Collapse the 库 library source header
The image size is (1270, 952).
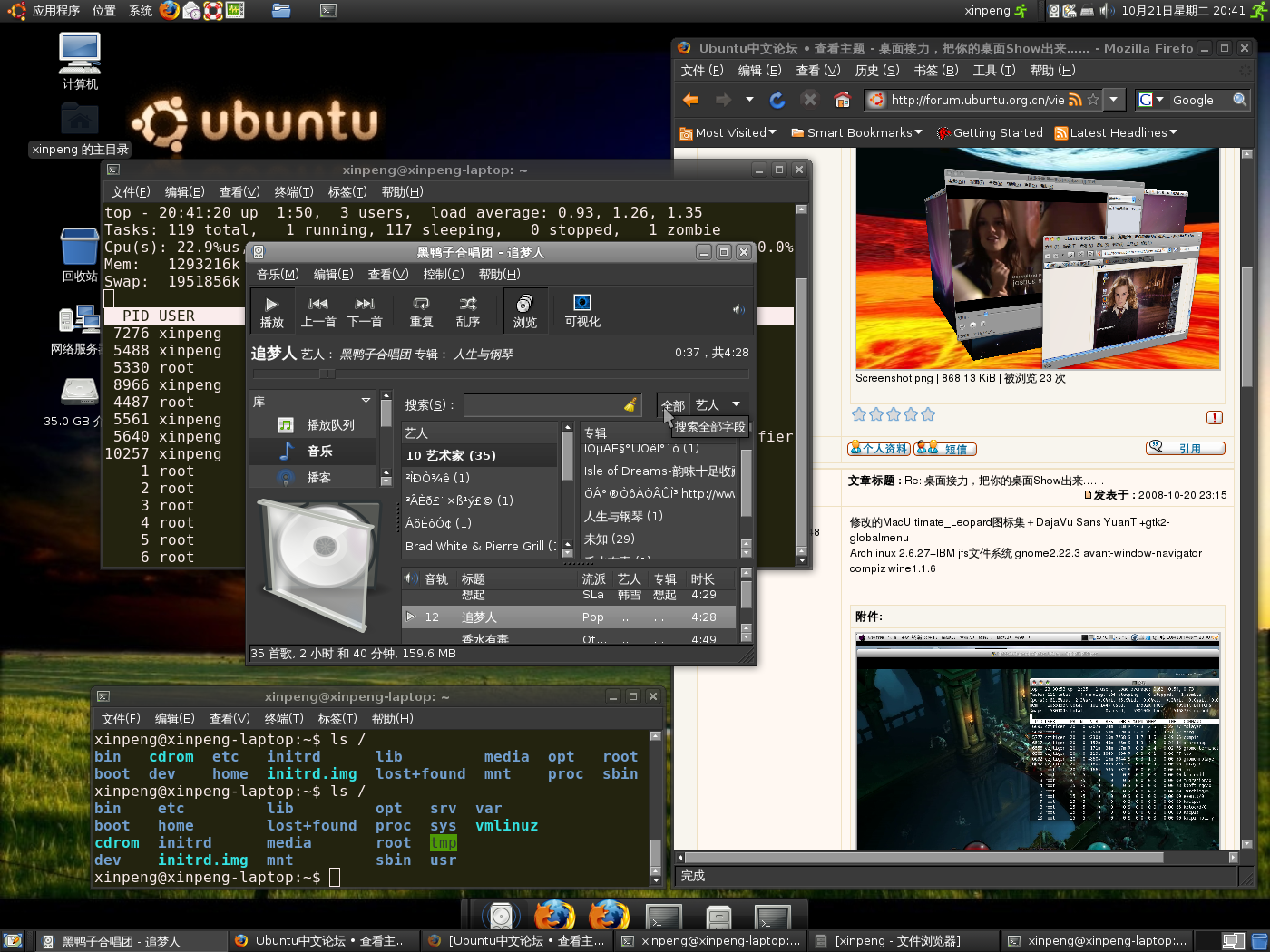point(313,401)
